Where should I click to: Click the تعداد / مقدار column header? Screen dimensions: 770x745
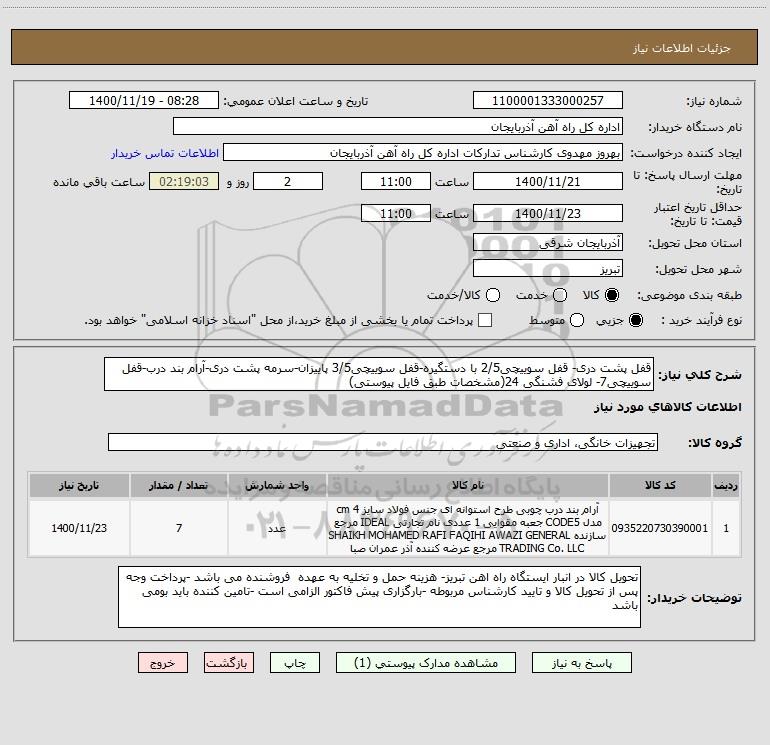click(179, 485)
